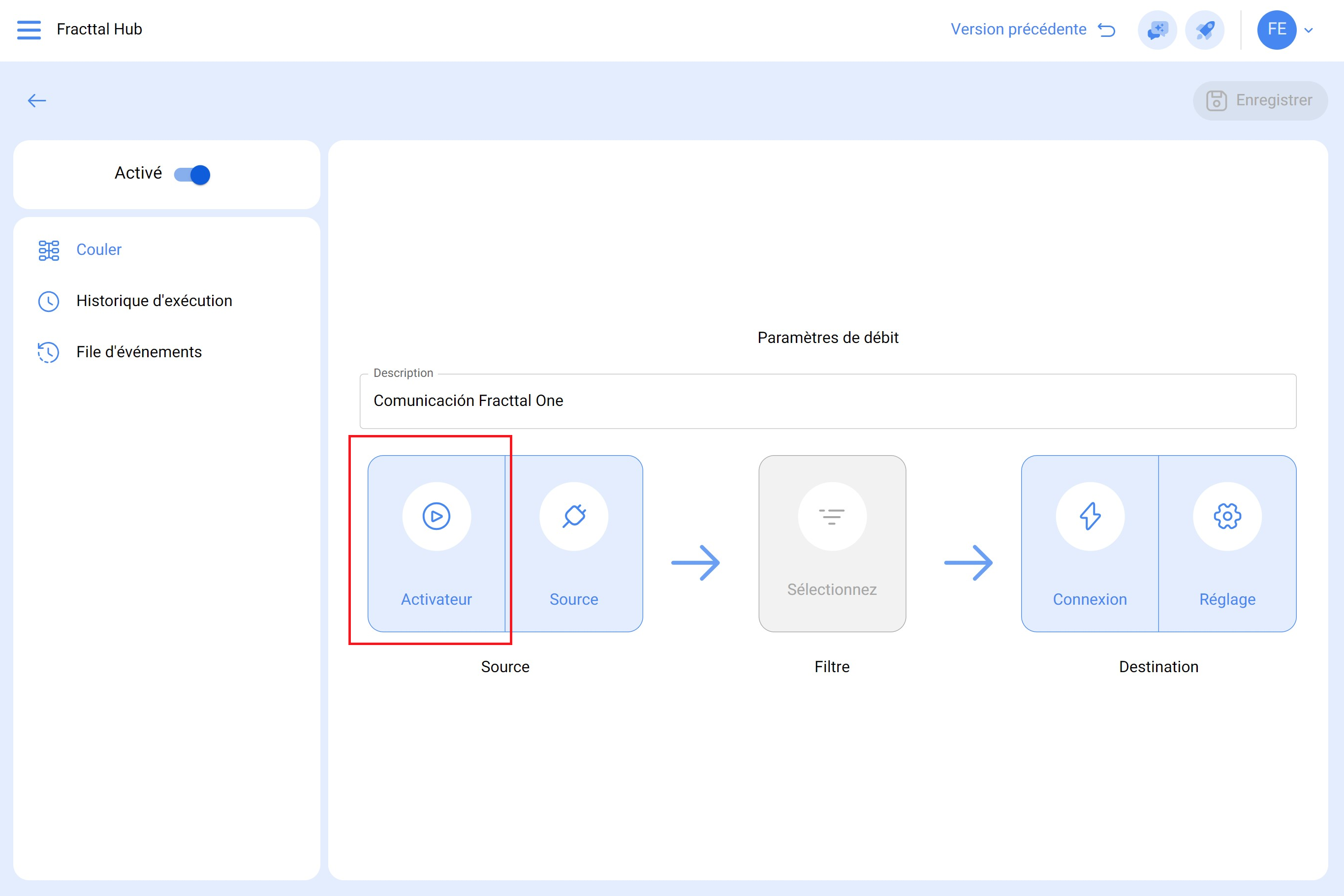Viewport: 1344px width, 896px height.
Task: Click the Version précédente link
Action: pyautogui.click(x=1033, y=30)
